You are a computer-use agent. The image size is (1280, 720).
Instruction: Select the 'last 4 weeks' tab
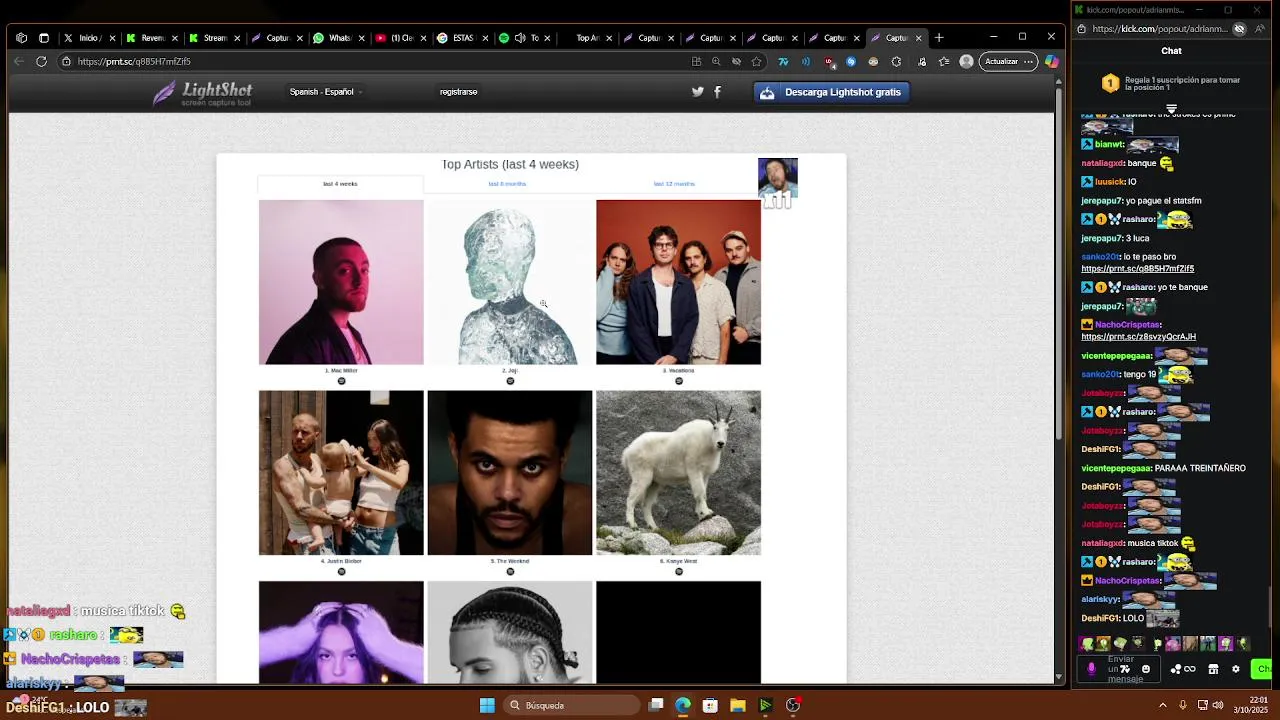point(340,184)
